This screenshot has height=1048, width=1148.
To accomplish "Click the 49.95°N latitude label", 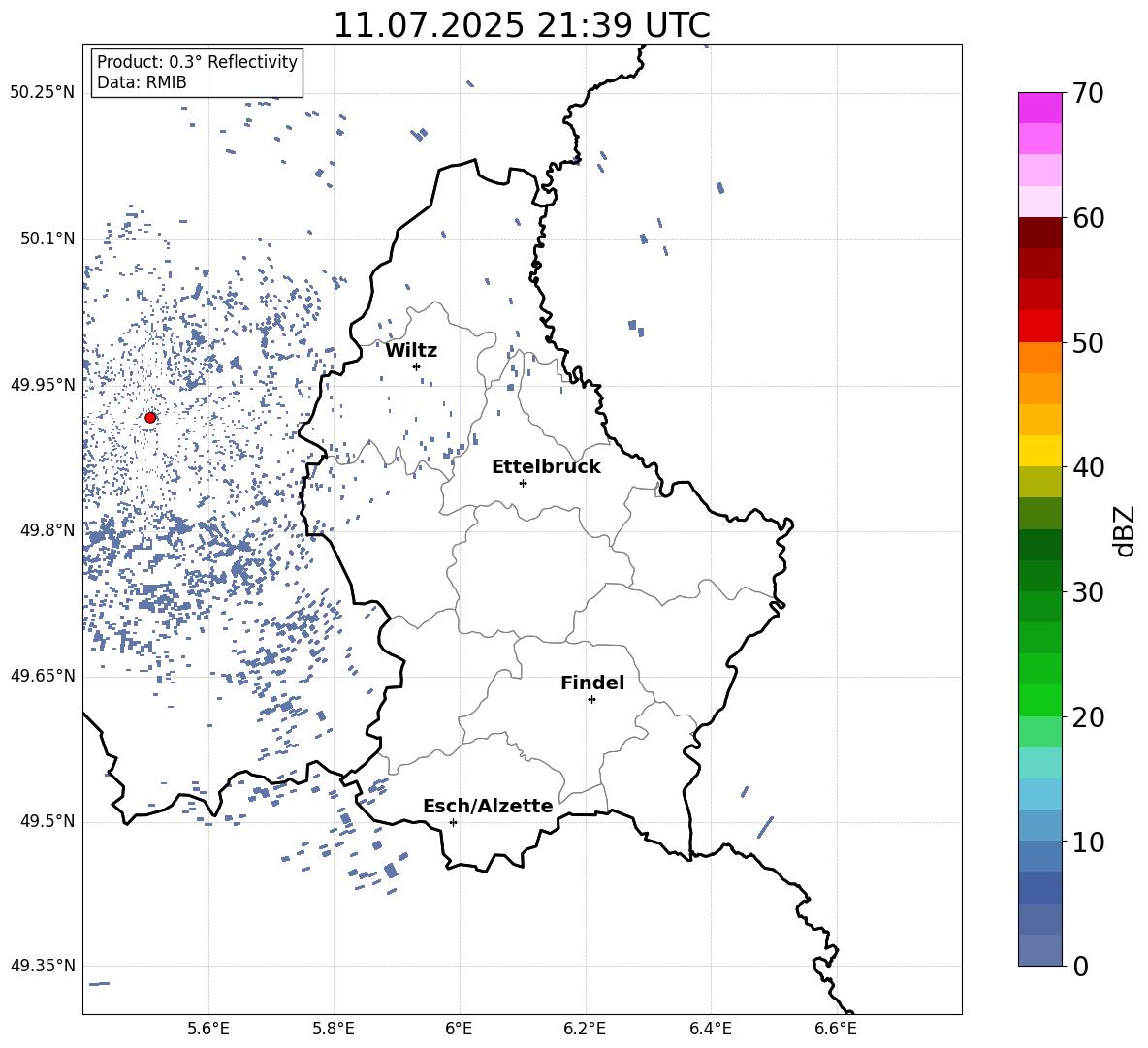I will pyautogui.click(x=43, y=384).
